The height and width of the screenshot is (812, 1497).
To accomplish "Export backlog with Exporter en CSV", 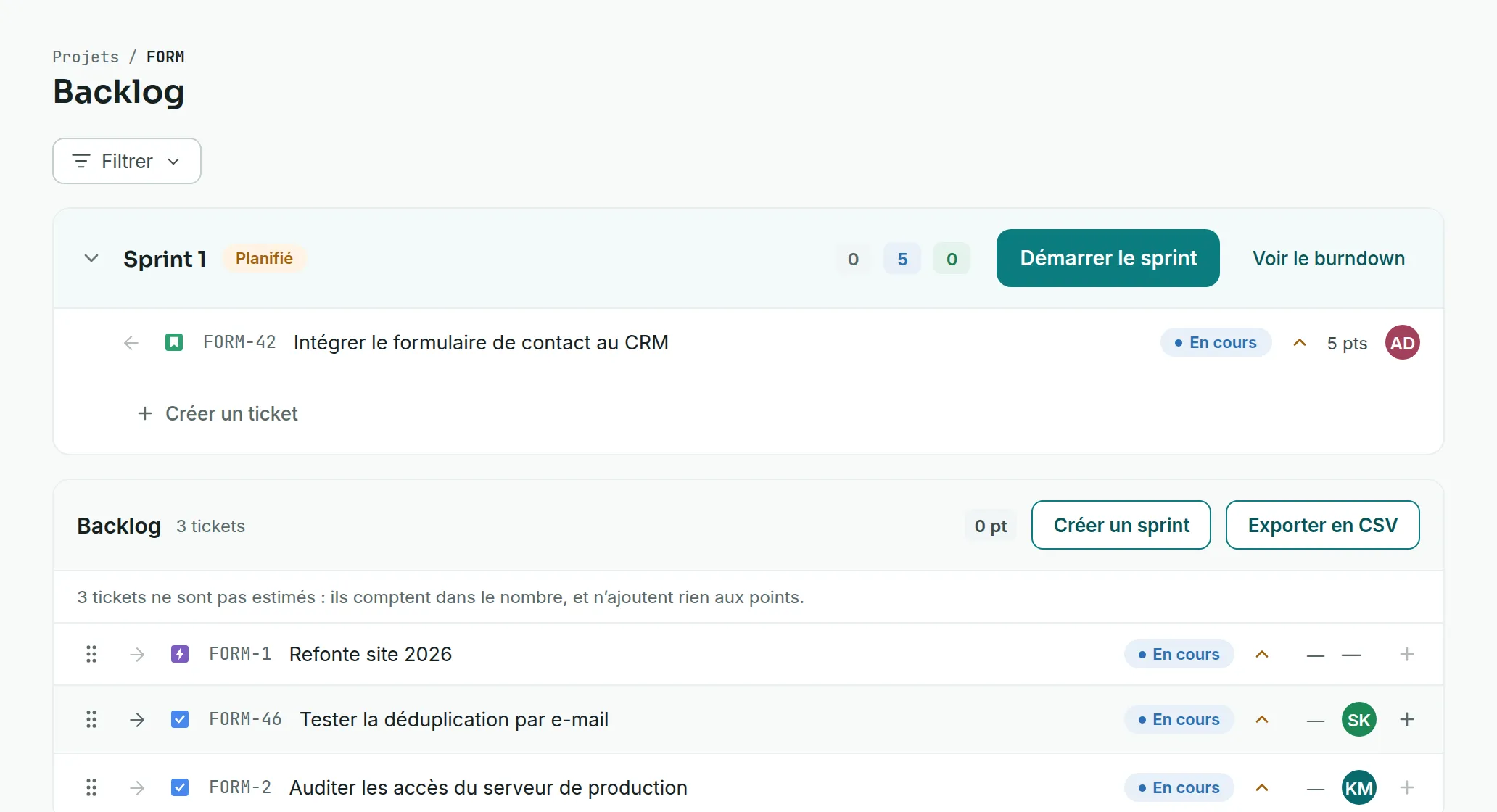I will click(1322, 525).
